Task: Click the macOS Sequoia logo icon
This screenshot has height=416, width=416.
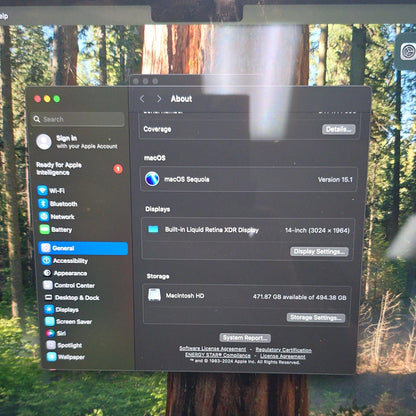Action: (x=152, y=179)
